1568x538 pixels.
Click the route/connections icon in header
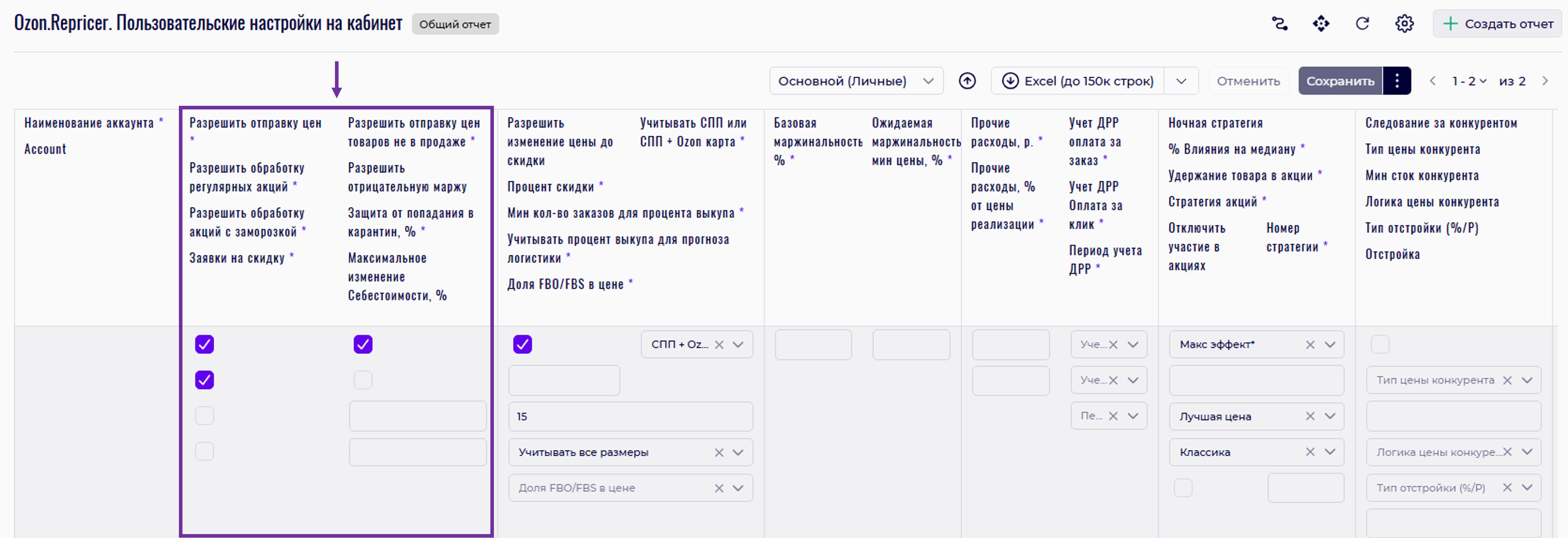1279,24
